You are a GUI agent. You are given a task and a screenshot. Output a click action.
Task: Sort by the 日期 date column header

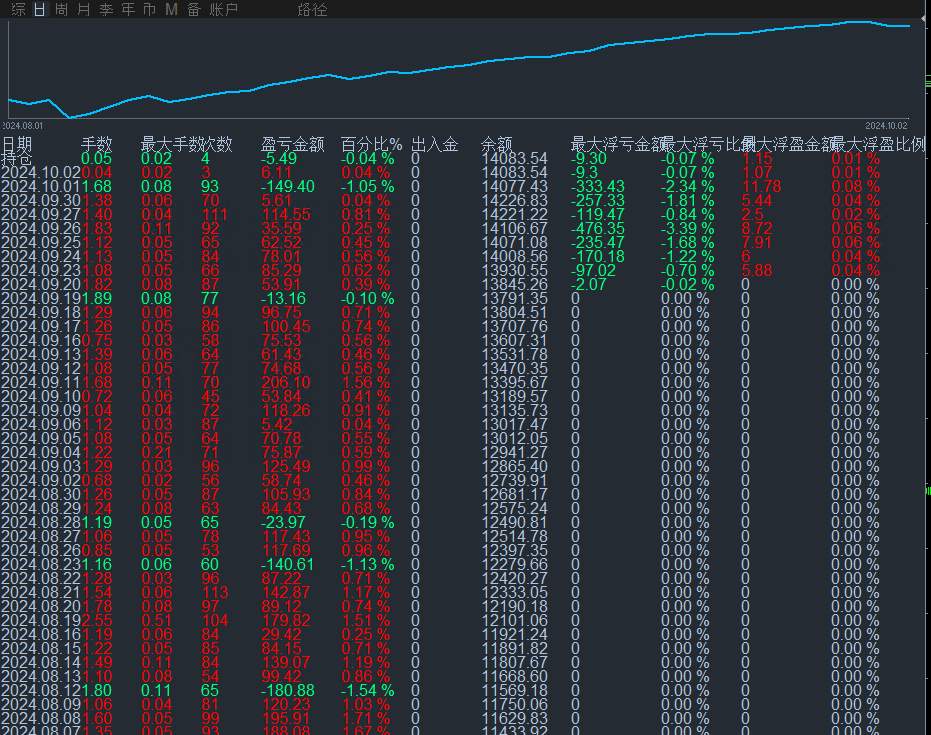[x=17, y=144]
